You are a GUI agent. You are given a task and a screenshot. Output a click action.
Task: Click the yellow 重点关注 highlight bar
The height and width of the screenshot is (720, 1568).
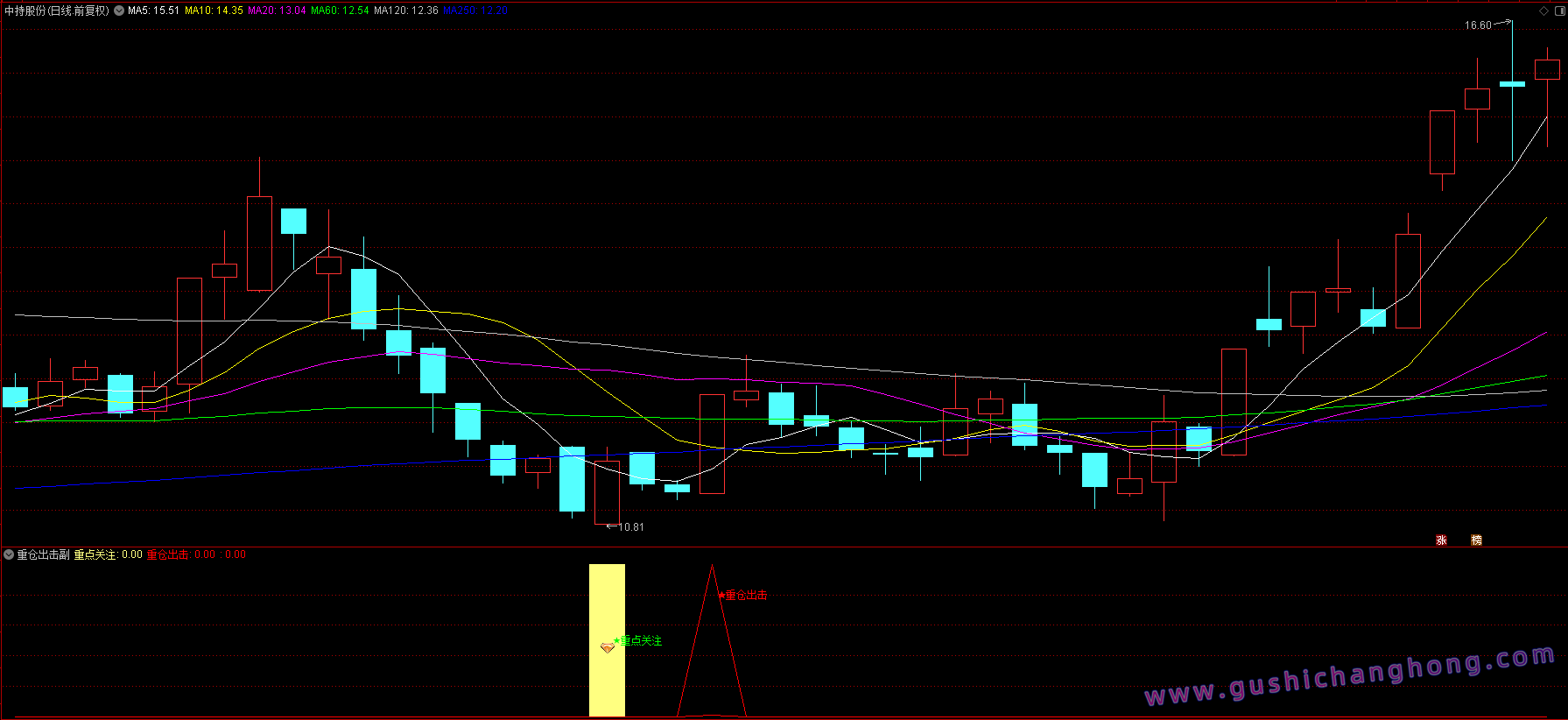click(607, 640)
